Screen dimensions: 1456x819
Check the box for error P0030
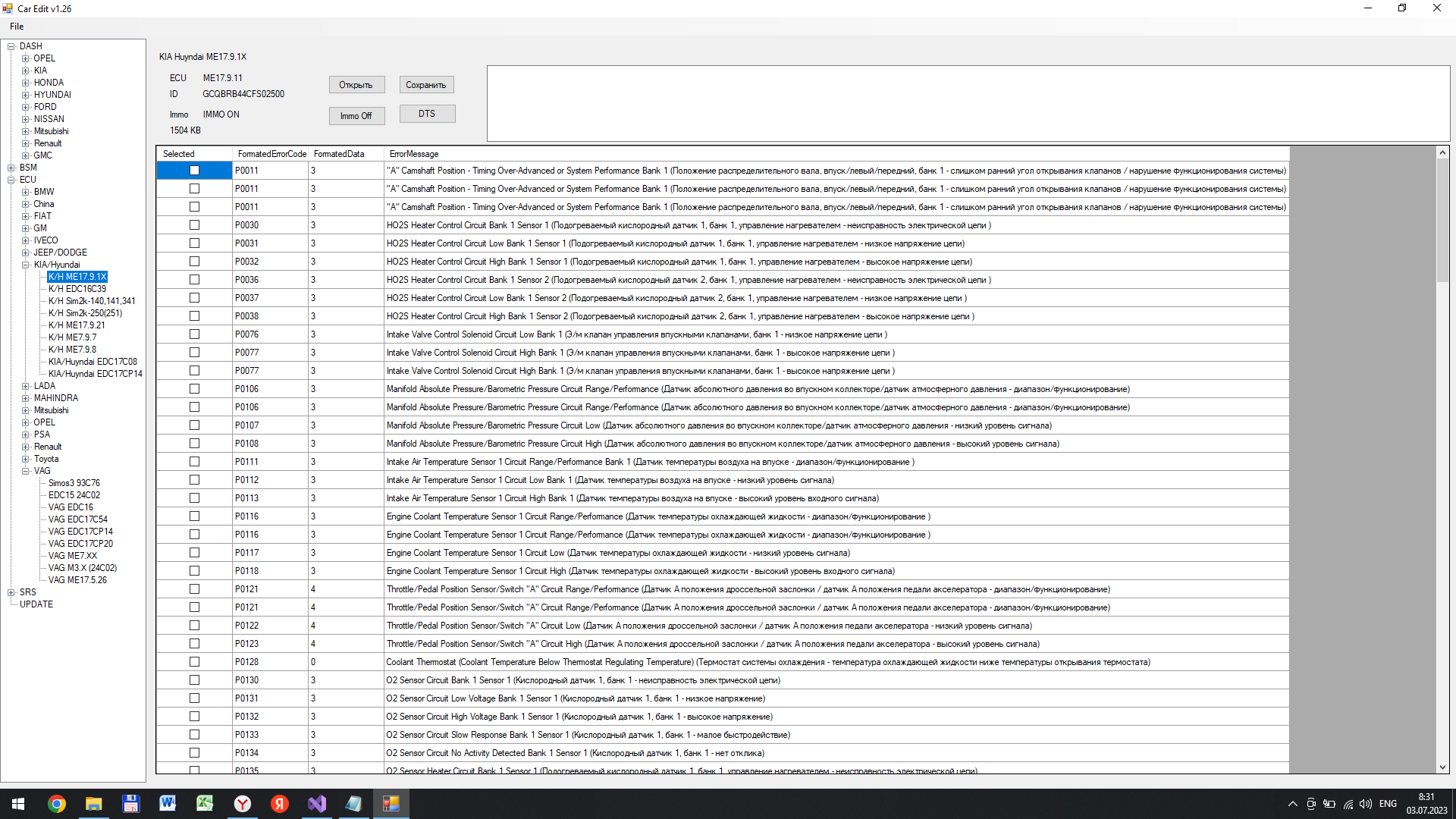click(194, 225)
